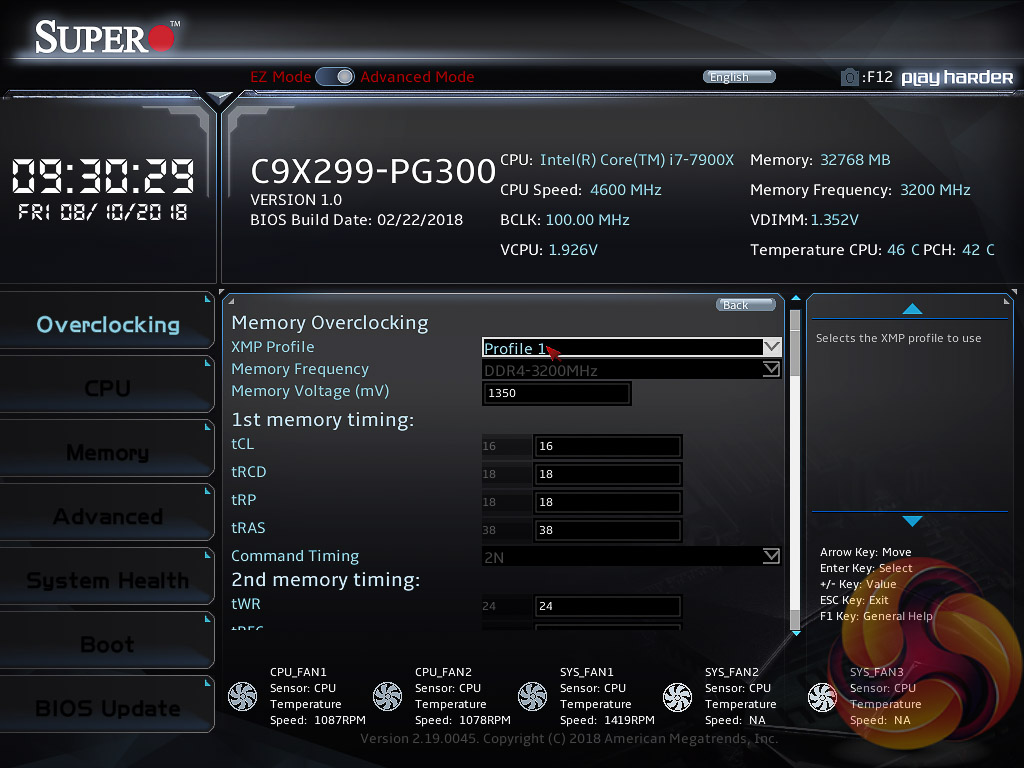Click the tCL value input field
The height and width of the screenshot is (768, 1024).
[607, 446]
